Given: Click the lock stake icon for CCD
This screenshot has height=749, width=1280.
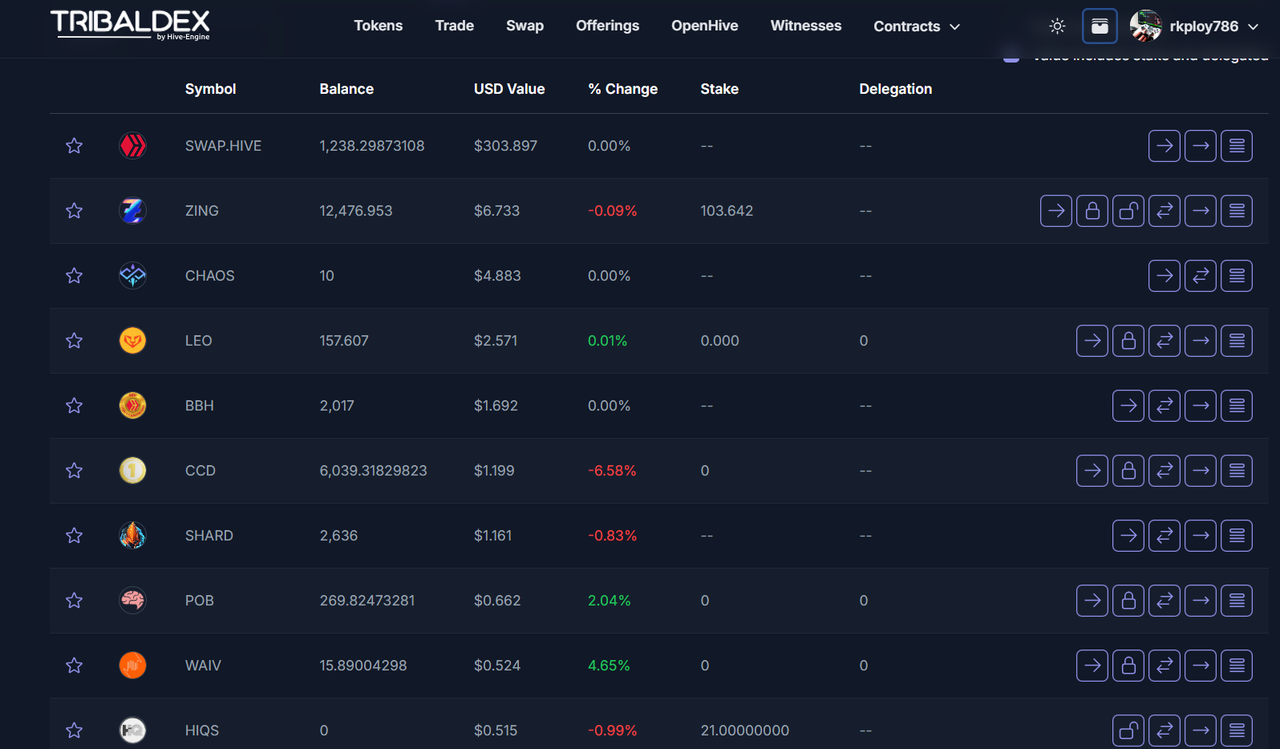Looking at the screenshot, I should [1128, 471].
